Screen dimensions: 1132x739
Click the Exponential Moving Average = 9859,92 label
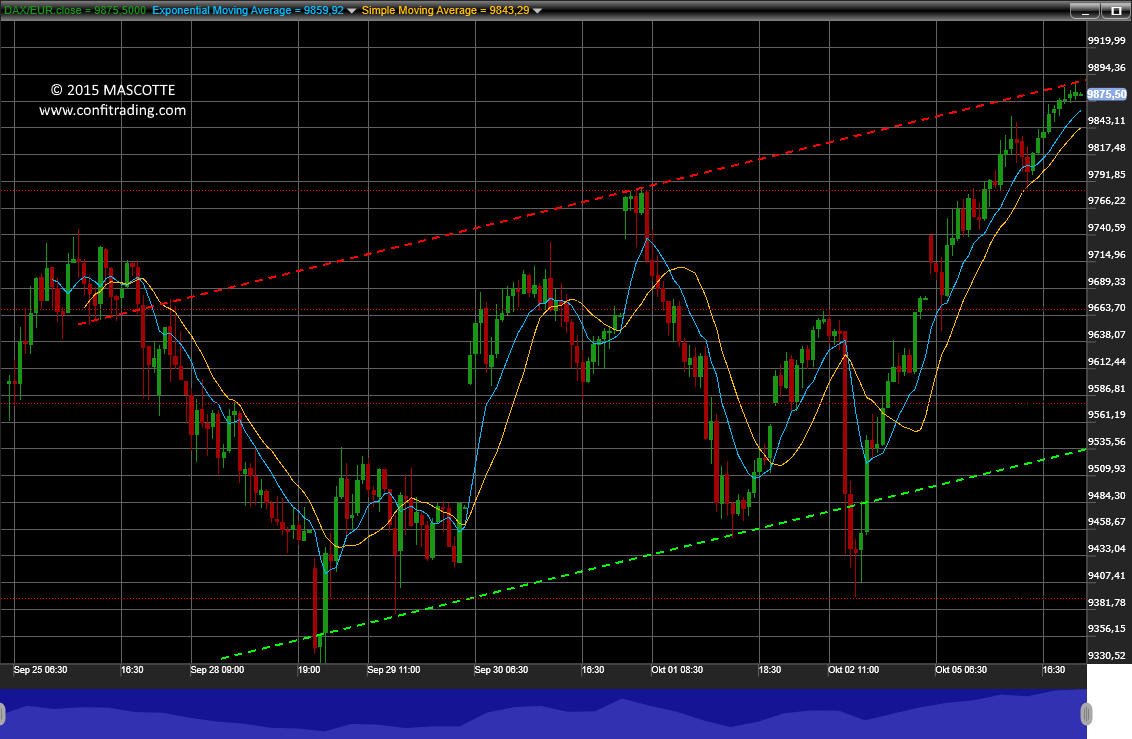click(248, 10)
